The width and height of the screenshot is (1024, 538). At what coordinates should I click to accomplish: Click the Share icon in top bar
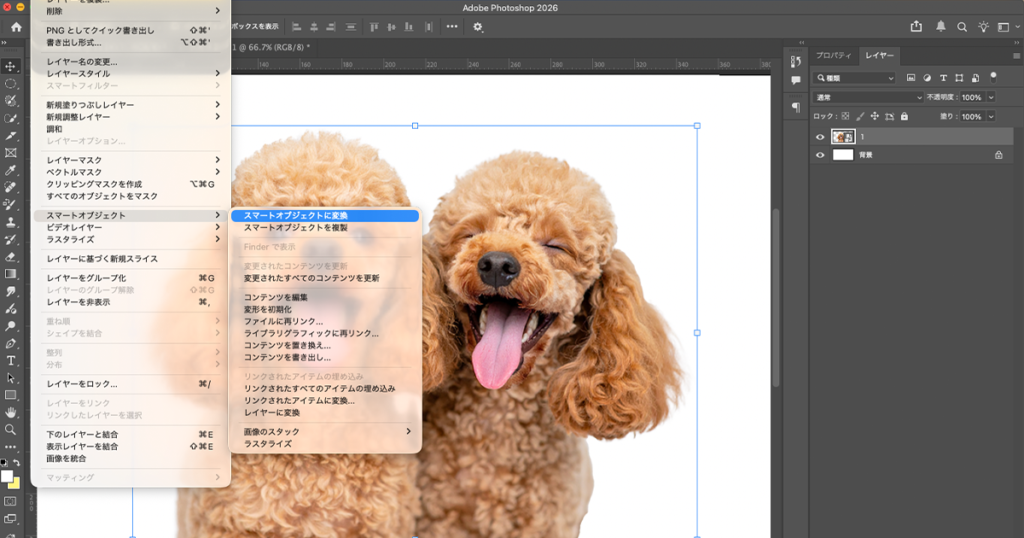pos(916,27)
